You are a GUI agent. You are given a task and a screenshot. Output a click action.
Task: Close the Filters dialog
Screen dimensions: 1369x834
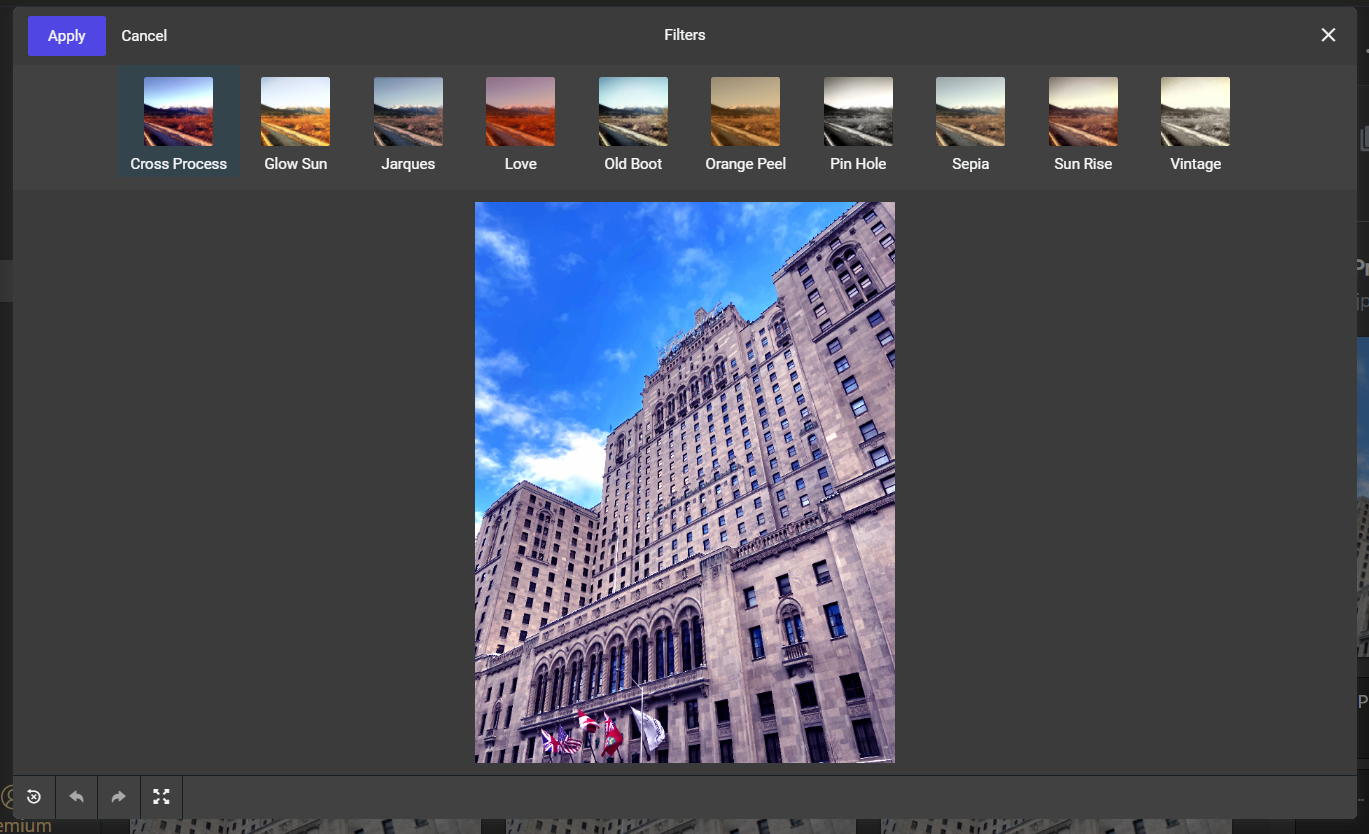tap(1328, 35)
